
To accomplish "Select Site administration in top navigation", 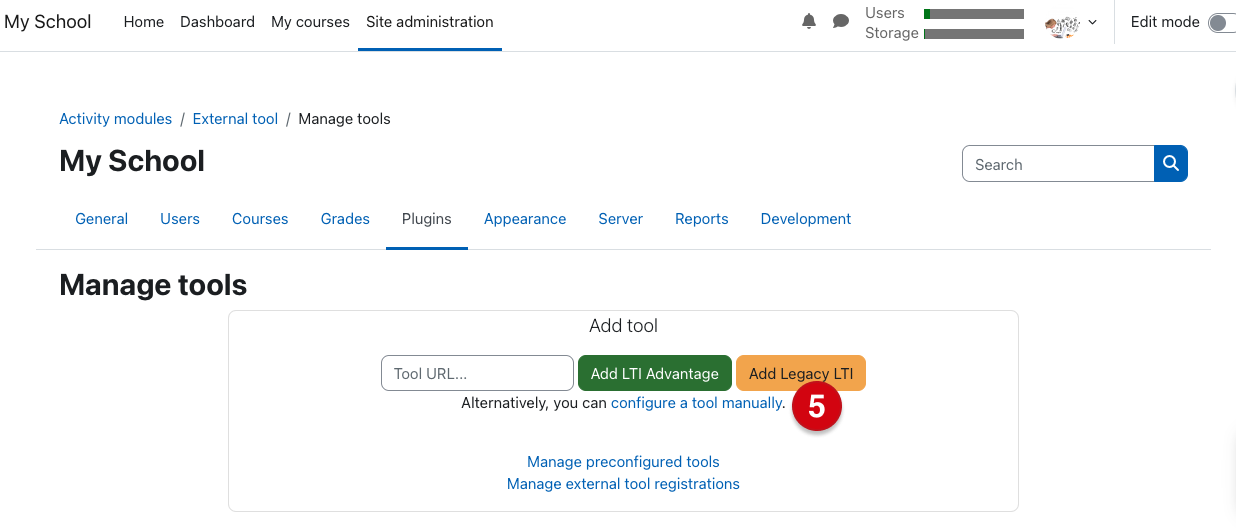I will coord(430,21).
